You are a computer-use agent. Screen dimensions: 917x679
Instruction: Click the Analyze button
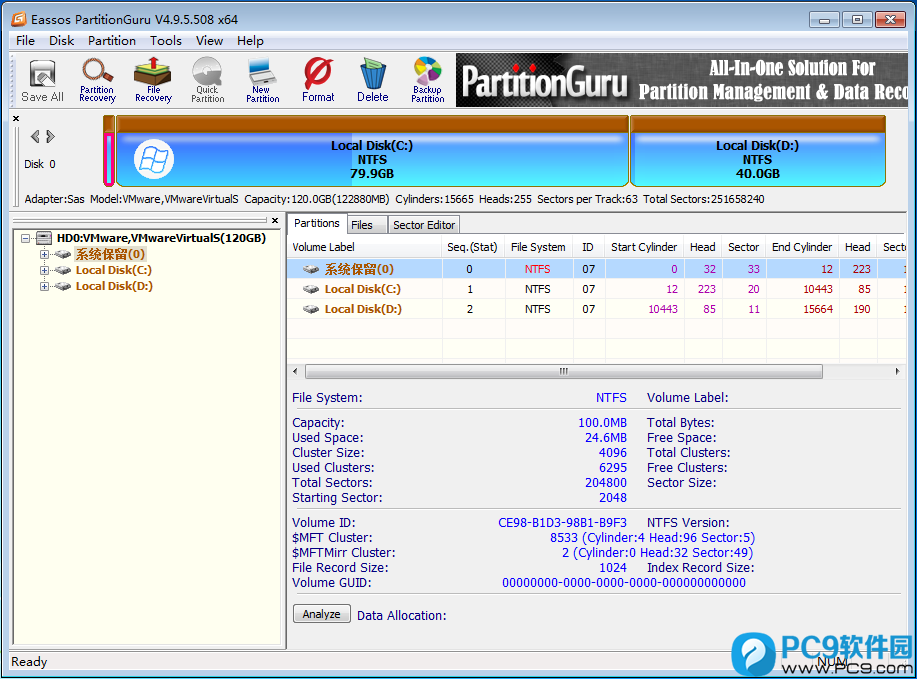321,614
